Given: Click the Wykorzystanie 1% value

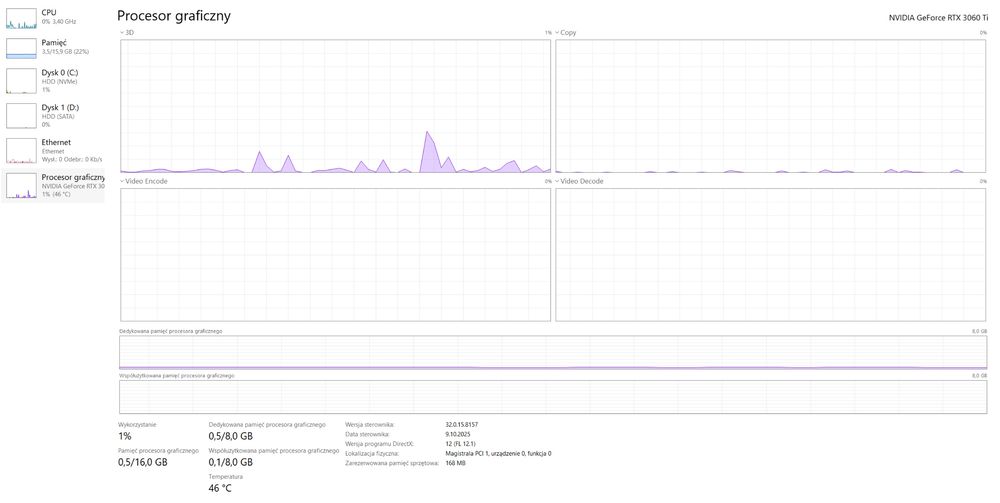Looking at the screenshot, I should pyautogui.click(x=125, y=436).
